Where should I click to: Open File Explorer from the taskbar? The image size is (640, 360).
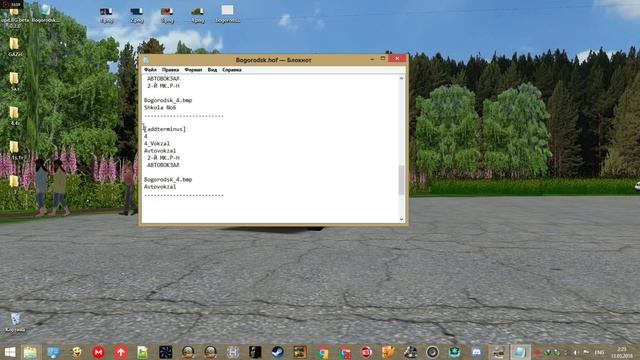click(x=30, y=352)
